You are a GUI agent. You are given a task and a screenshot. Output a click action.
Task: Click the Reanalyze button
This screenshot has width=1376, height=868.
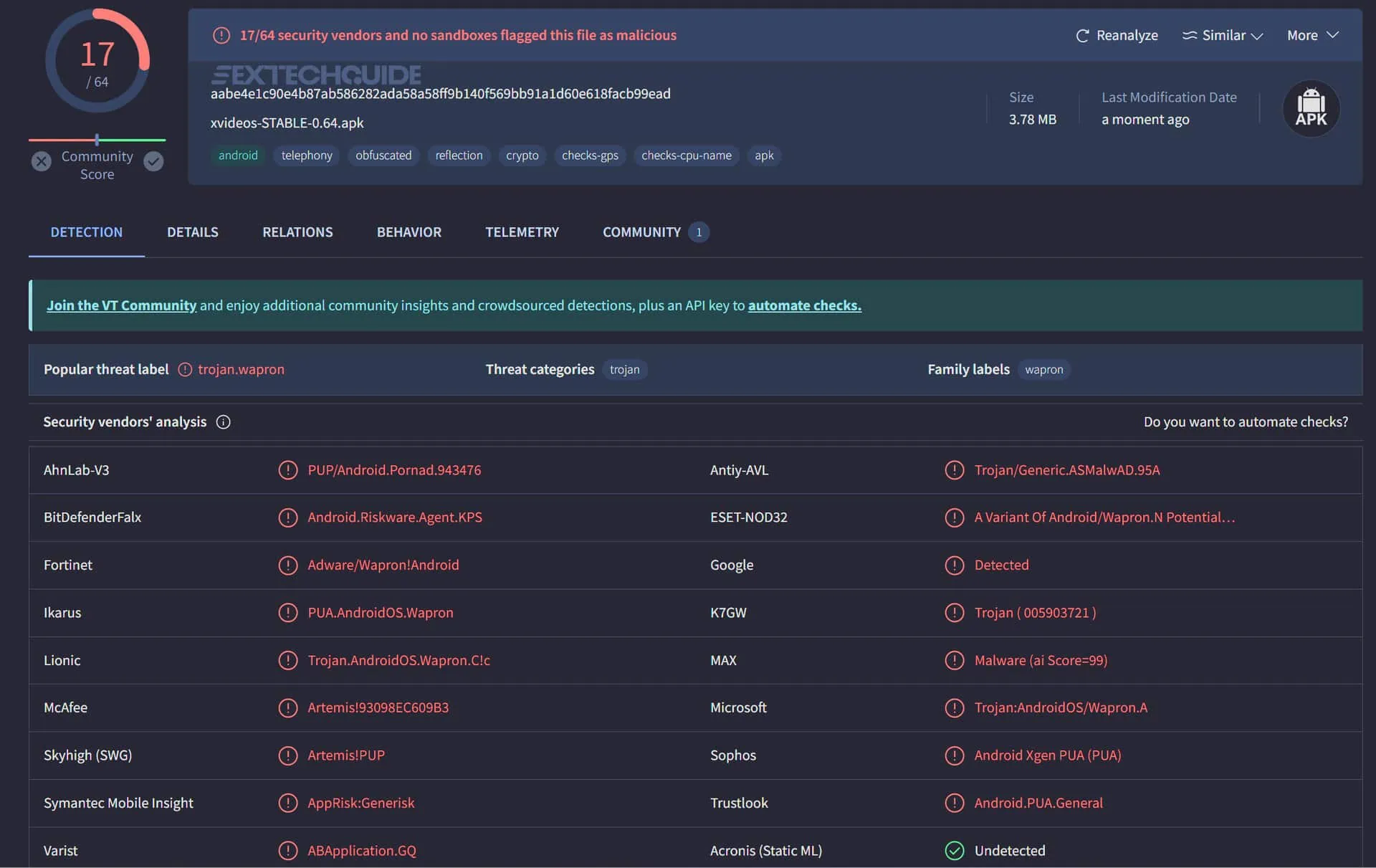click(x=1117, y=35)
